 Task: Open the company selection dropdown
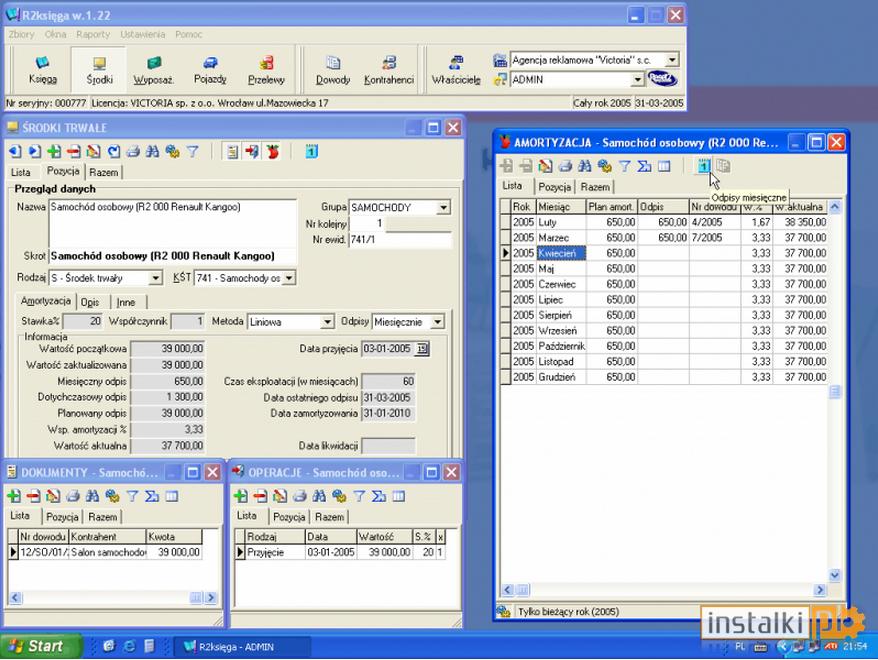click(672, 59)
